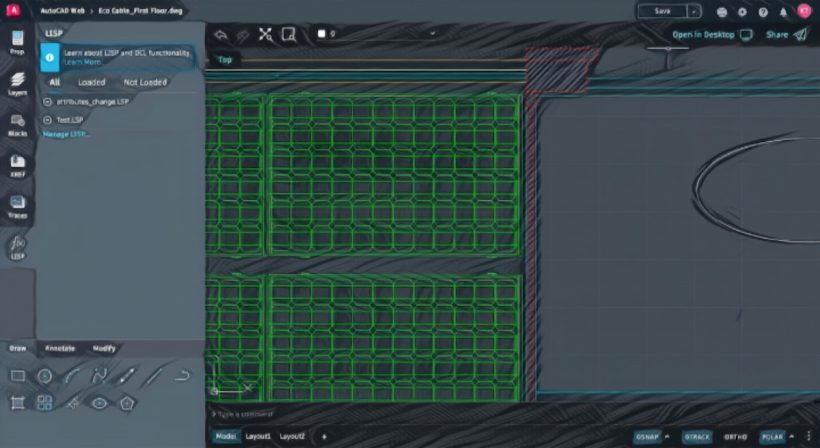
Task: Select the Rectangle draw tool
Action: [x=17, y=376]
